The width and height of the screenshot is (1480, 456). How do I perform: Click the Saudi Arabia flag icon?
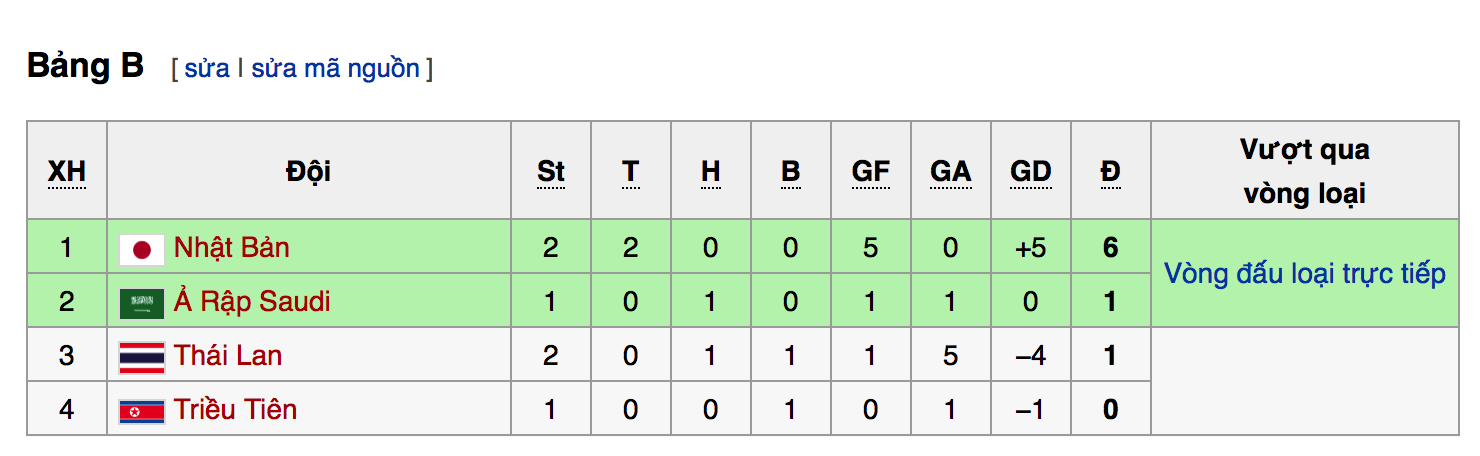coord(141,303)
